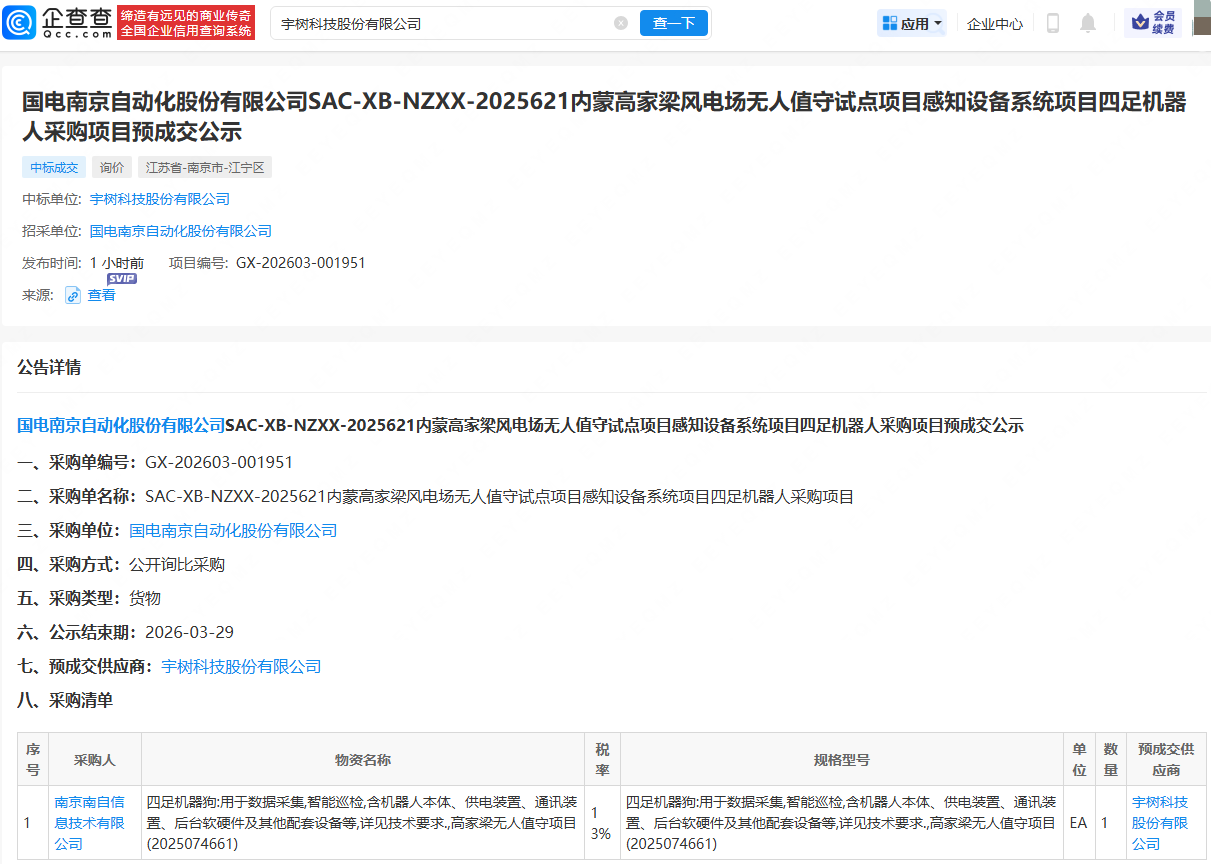The height and width of the screenshot is (864, 1211).
Task: Clear the search box with the x icon
Action: coord(621,22)
